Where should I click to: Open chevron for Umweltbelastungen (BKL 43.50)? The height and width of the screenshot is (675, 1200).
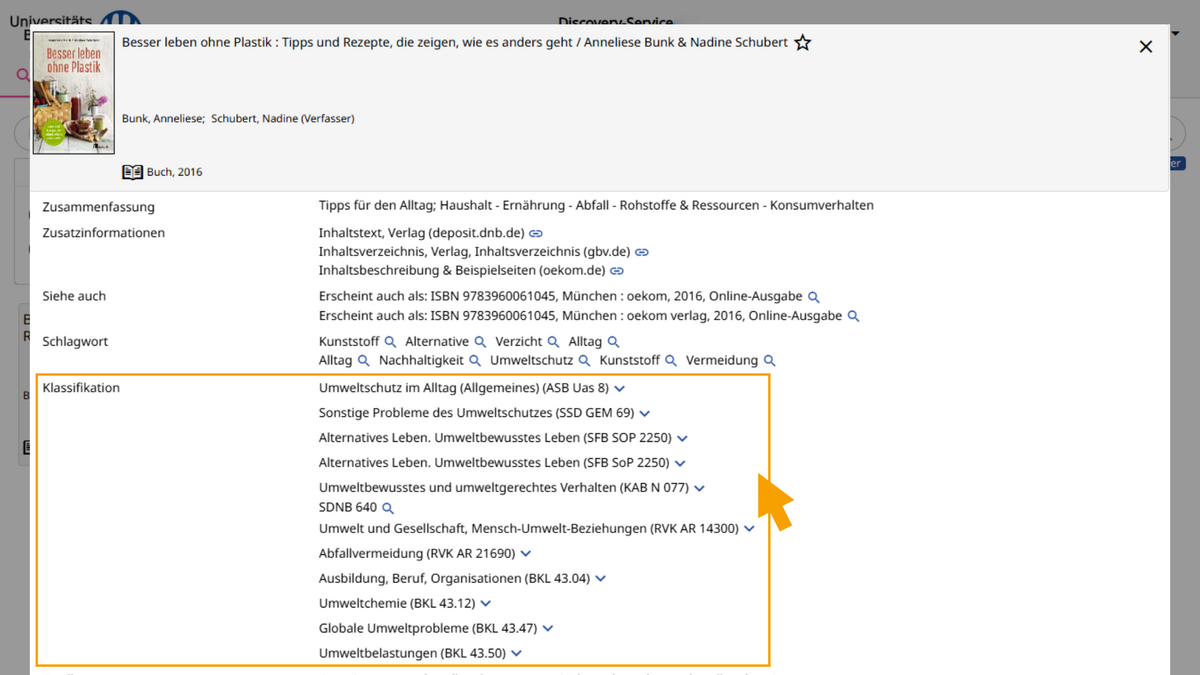pos(516,653)
